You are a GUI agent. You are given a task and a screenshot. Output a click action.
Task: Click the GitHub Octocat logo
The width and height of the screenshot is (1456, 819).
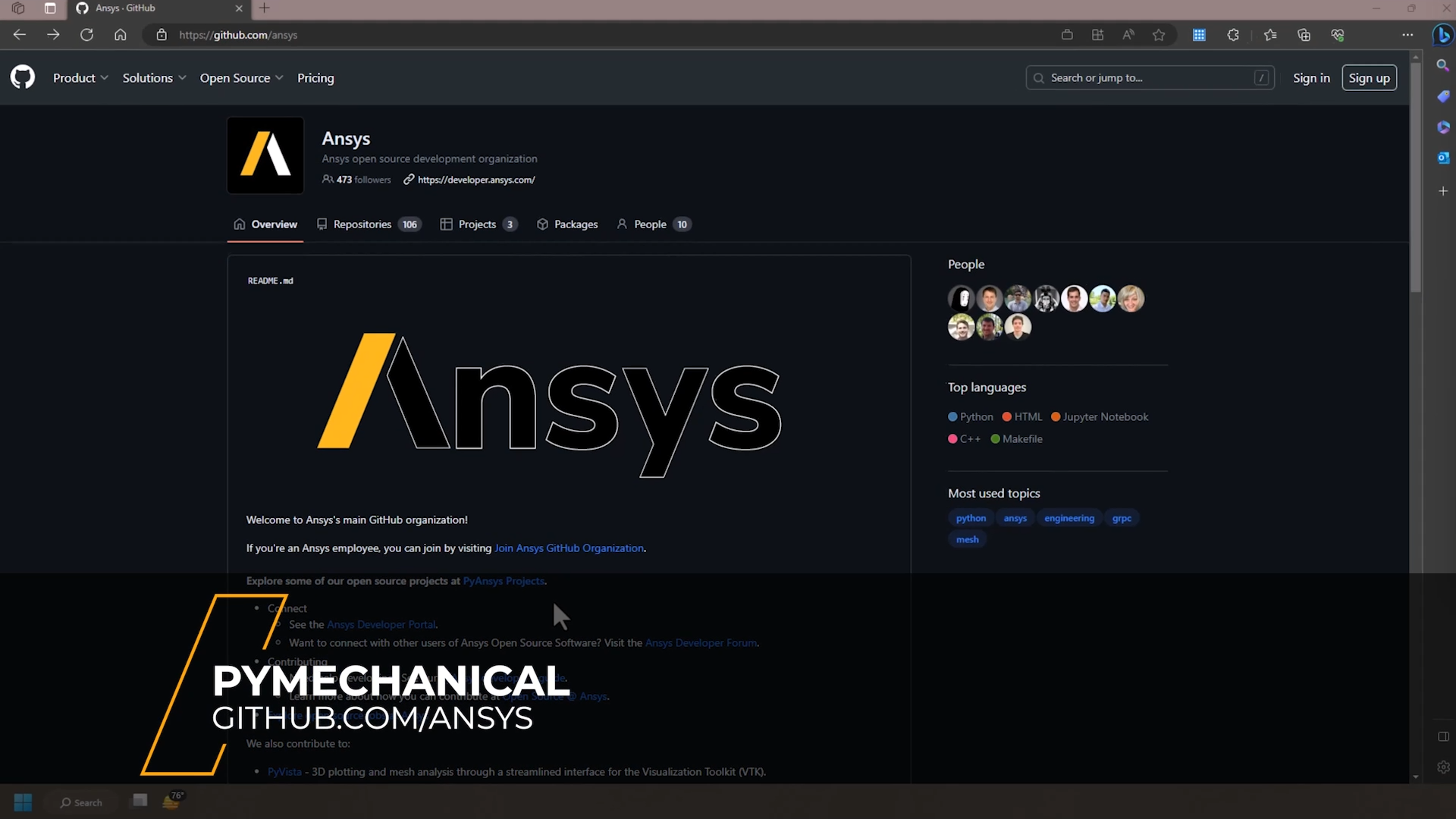point(23,77)
